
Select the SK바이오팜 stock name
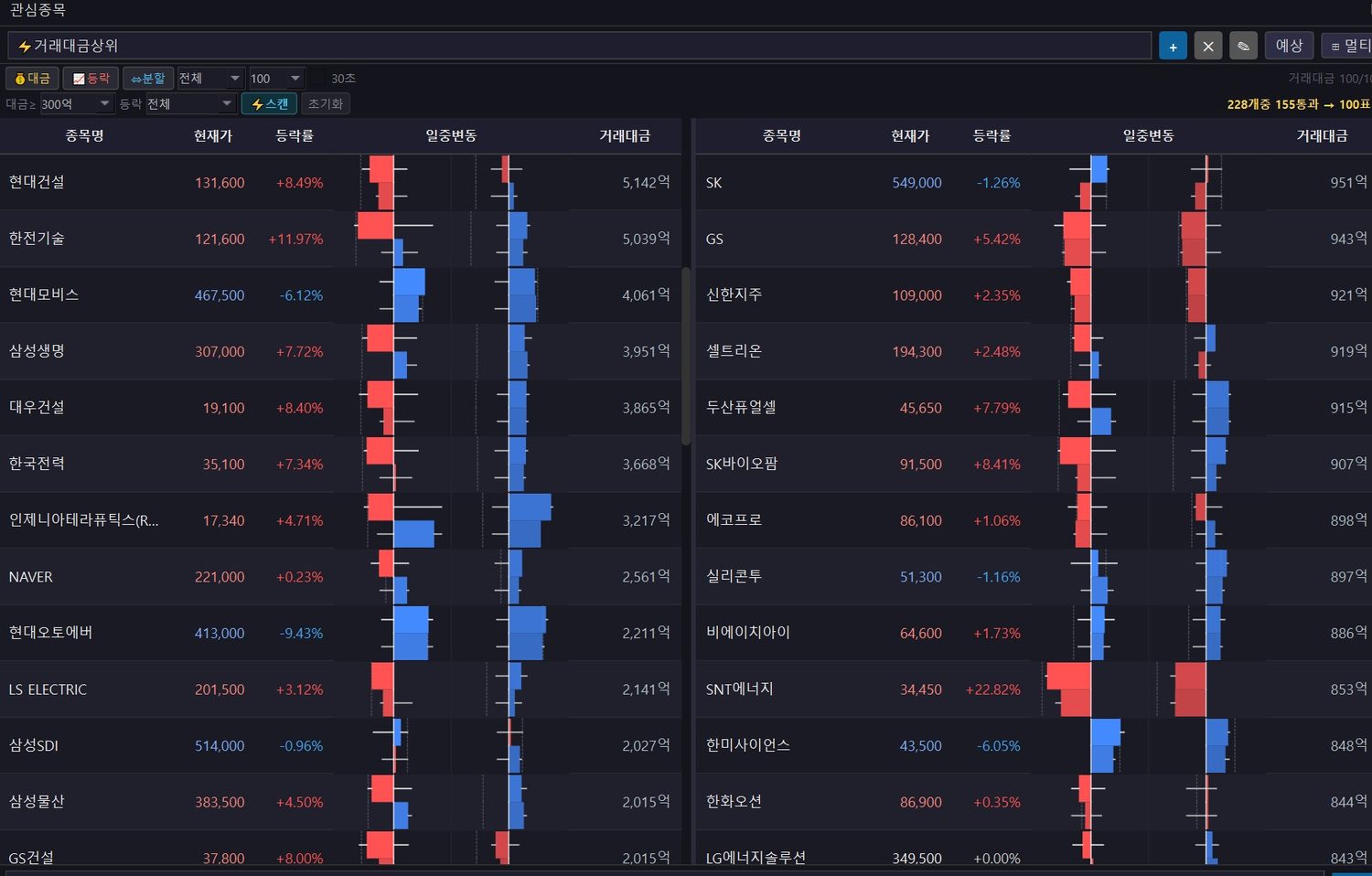[x=742, y=464]
